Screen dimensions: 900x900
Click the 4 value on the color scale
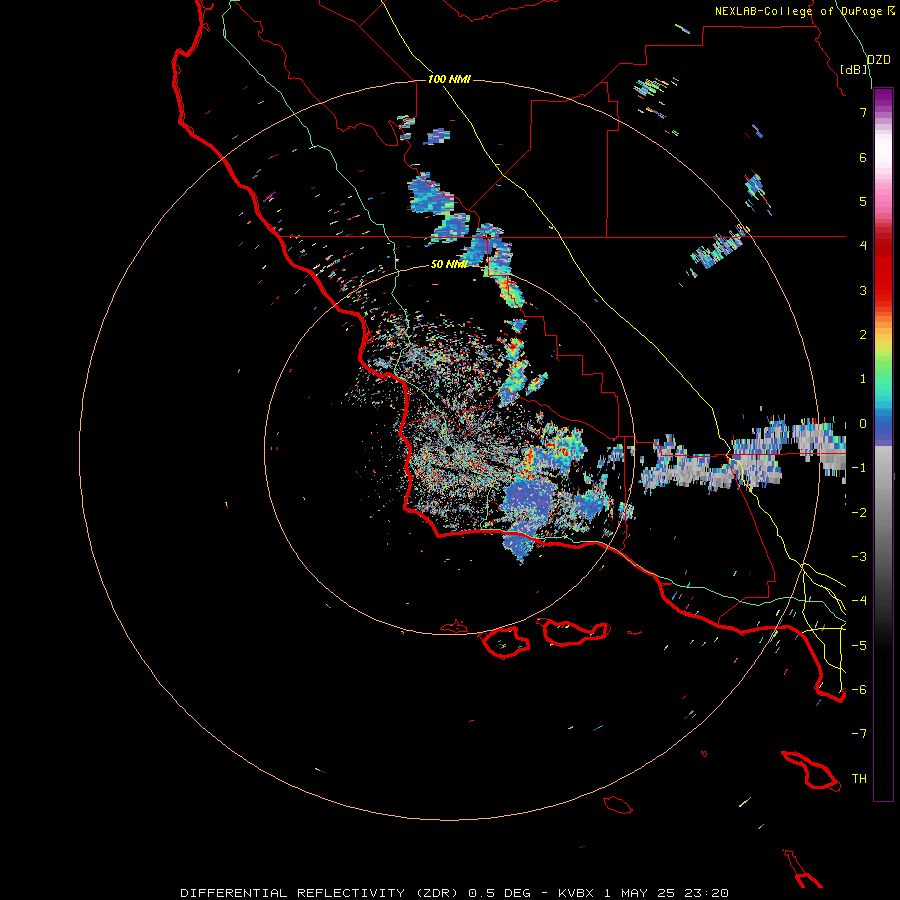[863, 246]
